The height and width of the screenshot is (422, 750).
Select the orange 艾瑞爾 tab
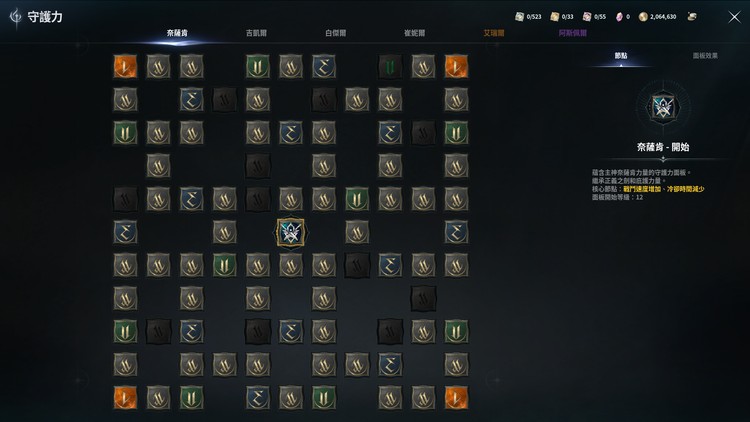pyautogui.click(x=494, y=33)
